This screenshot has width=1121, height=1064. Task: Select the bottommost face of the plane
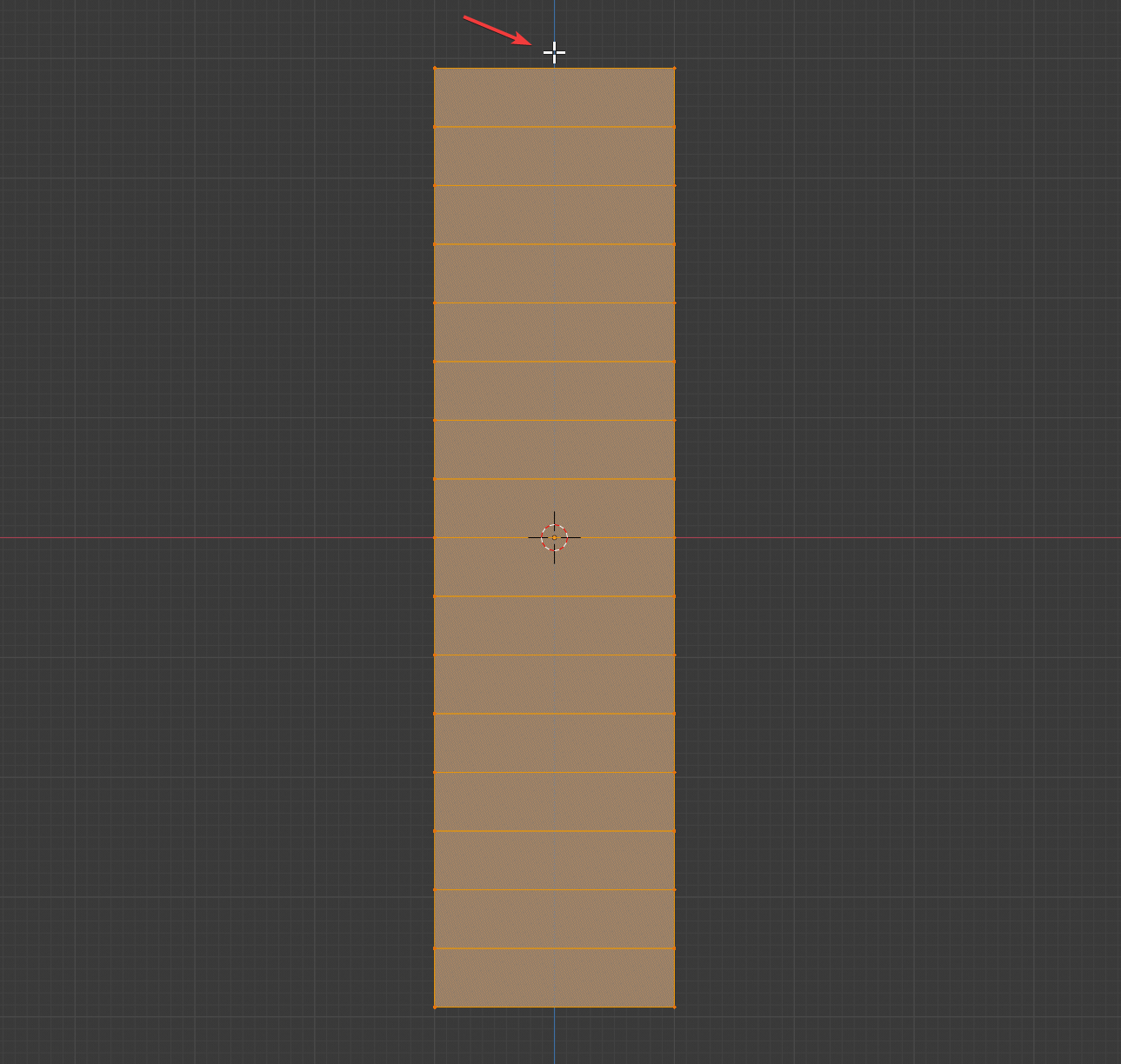[554, 978]
